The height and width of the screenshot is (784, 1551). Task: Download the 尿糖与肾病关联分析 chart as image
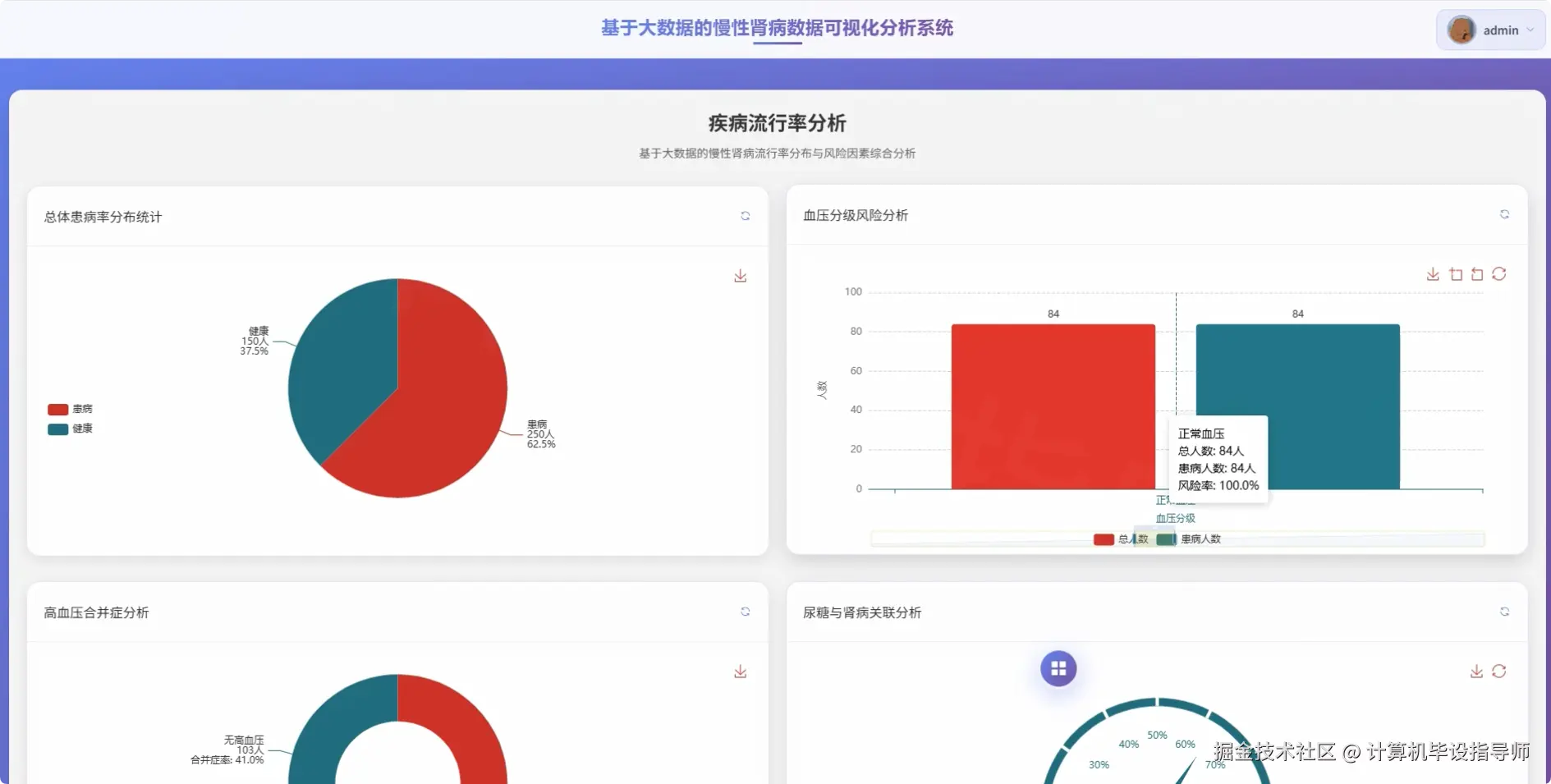[x=1475, y=671]
